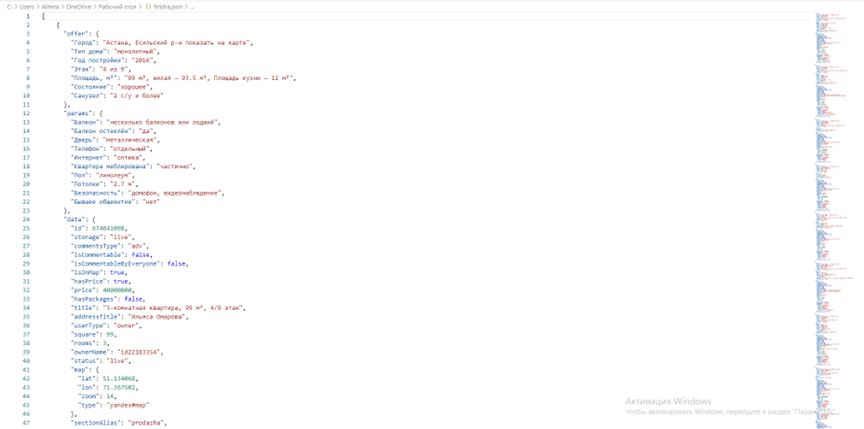Click the "rooms" key

click(x=82, y=342)
